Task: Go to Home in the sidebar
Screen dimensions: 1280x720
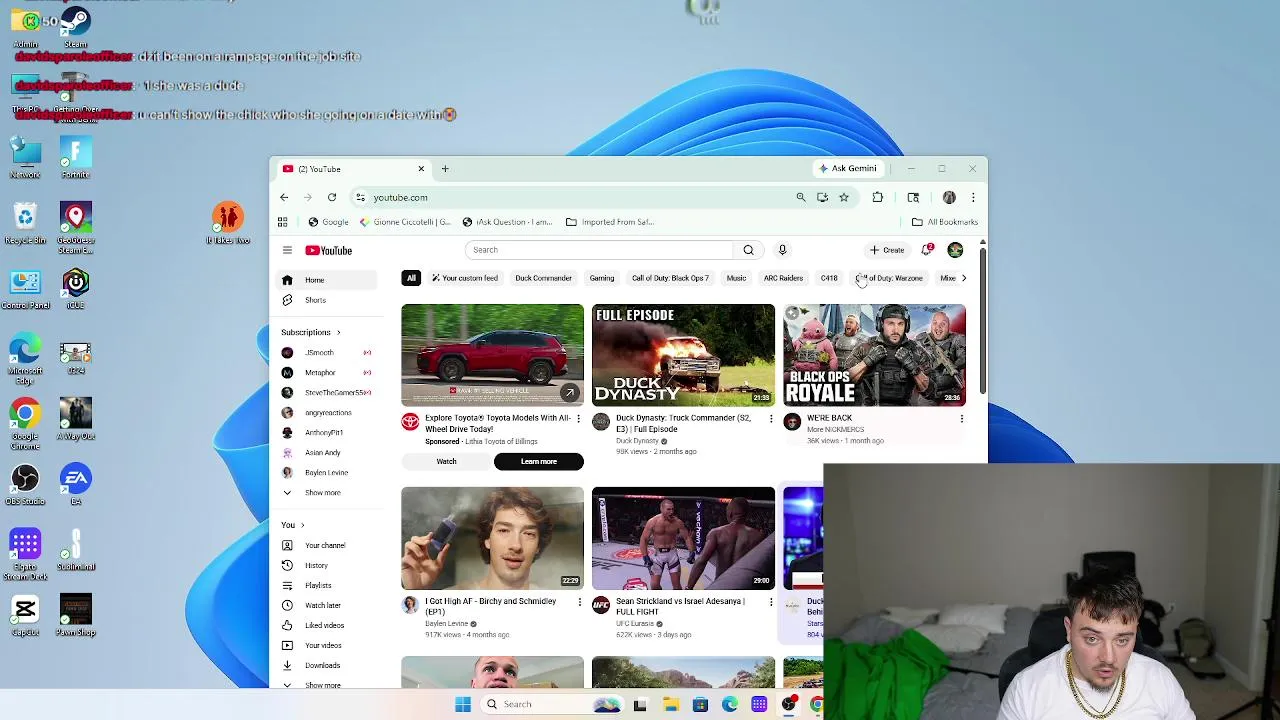Action: (x=327, y=280)
